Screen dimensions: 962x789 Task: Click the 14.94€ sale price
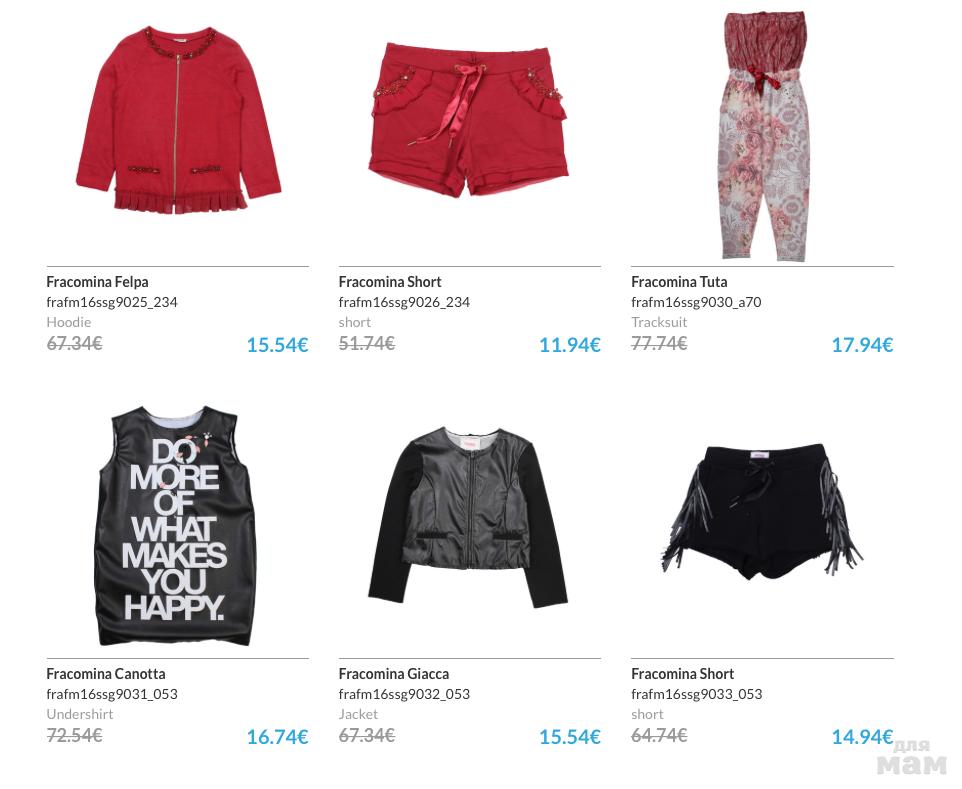click(862, 736)
